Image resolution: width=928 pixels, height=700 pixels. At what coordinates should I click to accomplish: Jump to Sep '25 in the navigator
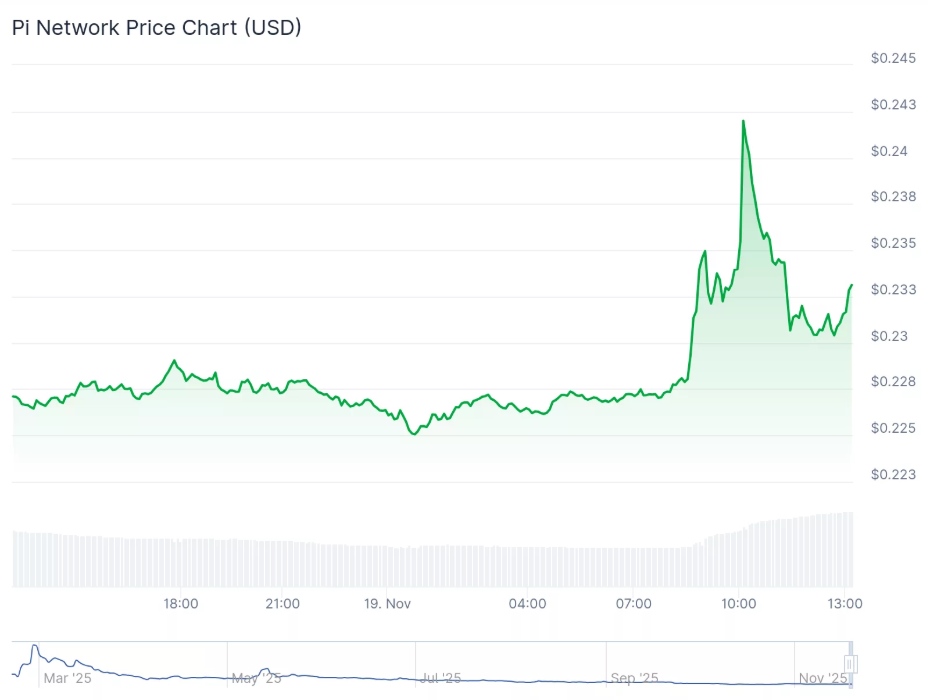(x=634, y=679)
